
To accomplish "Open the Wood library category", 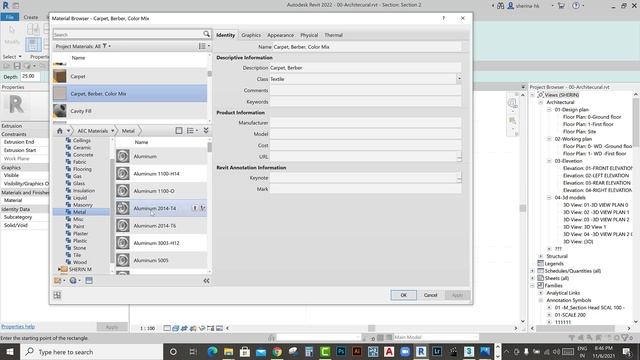I will tap(80, 262).
